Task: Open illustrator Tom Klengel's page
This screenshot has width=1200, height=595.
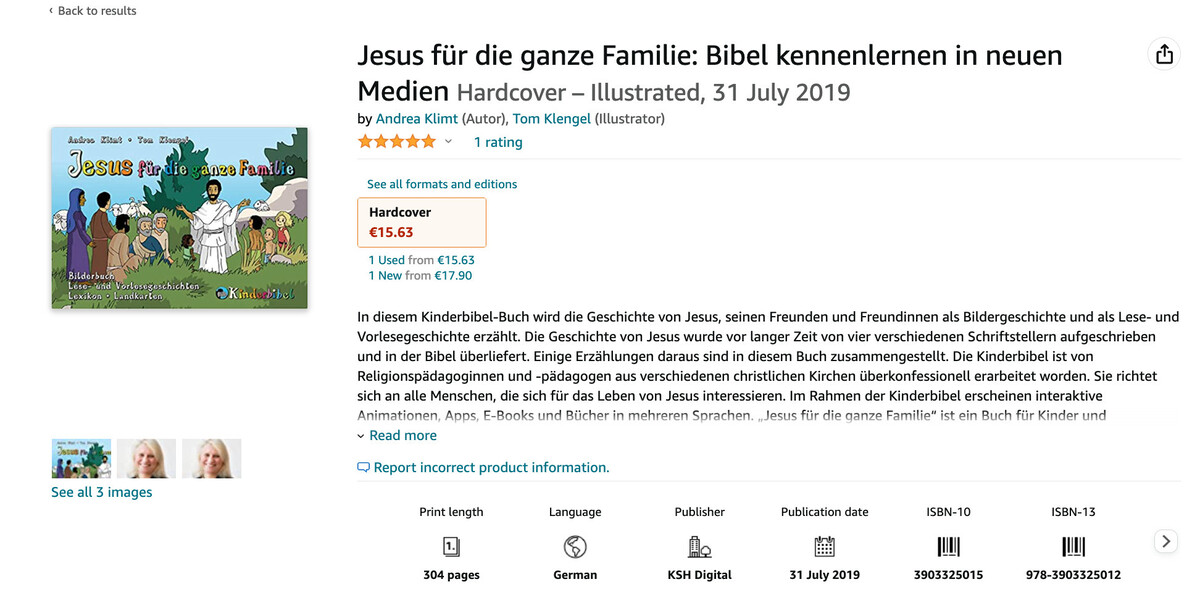Action: click(551, 119)
